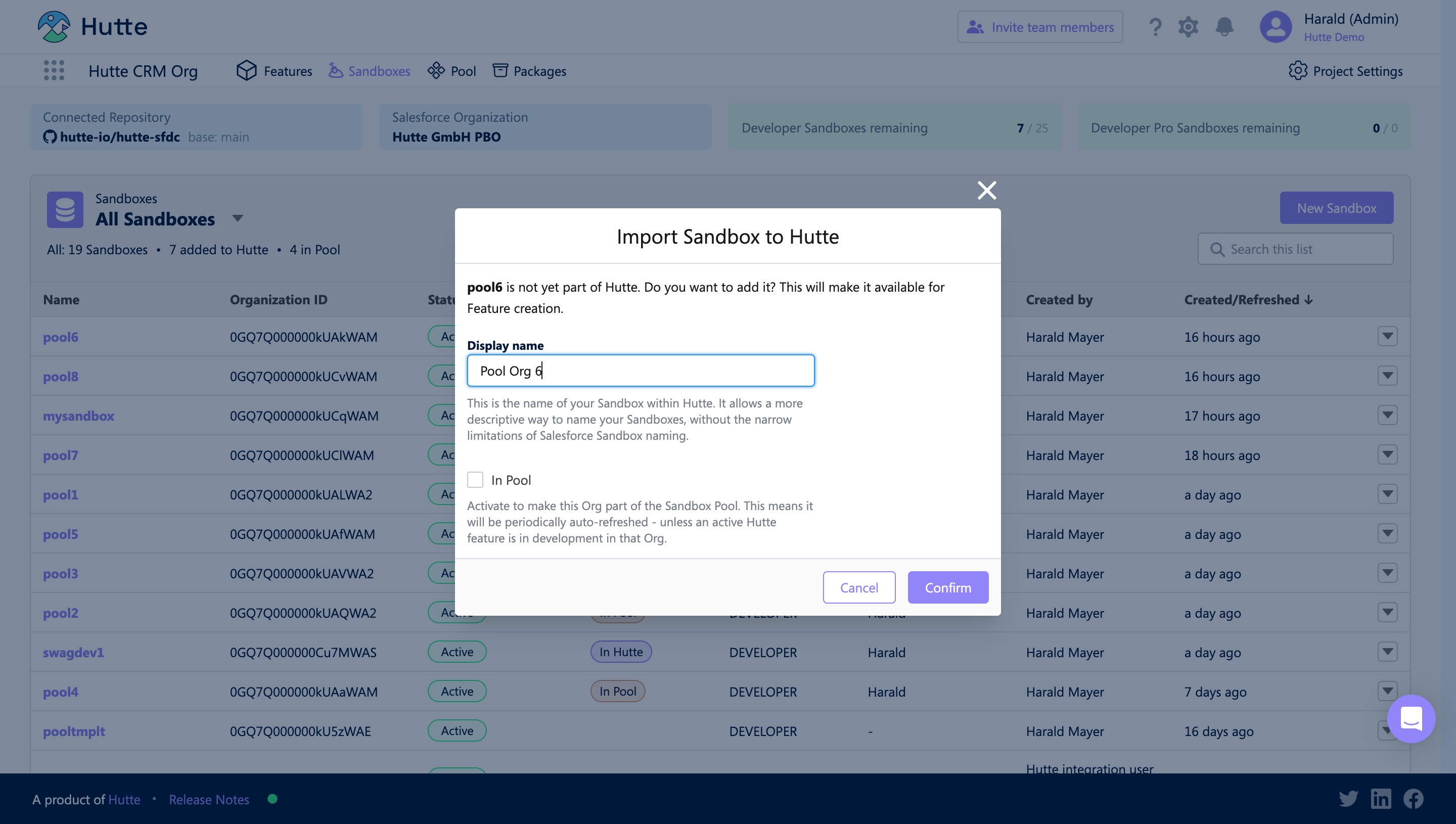This screenshot has width=1456, height=824.
Task: Click the Hutte logo icon
Action: pyautogui.click(x=54, y=27)
